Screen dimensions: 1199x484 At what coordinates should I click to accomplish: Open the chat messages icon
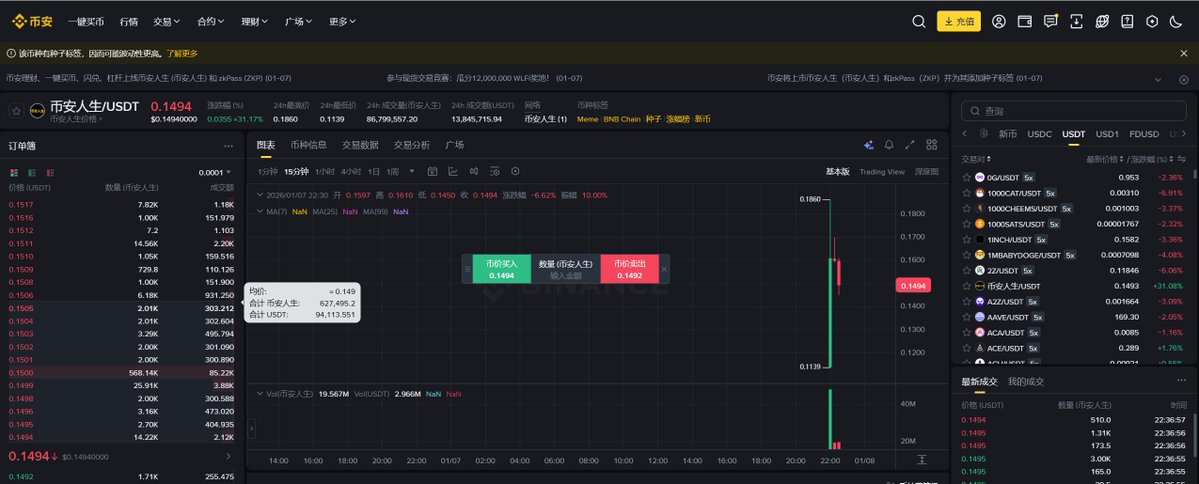[x=1051, y=21]
